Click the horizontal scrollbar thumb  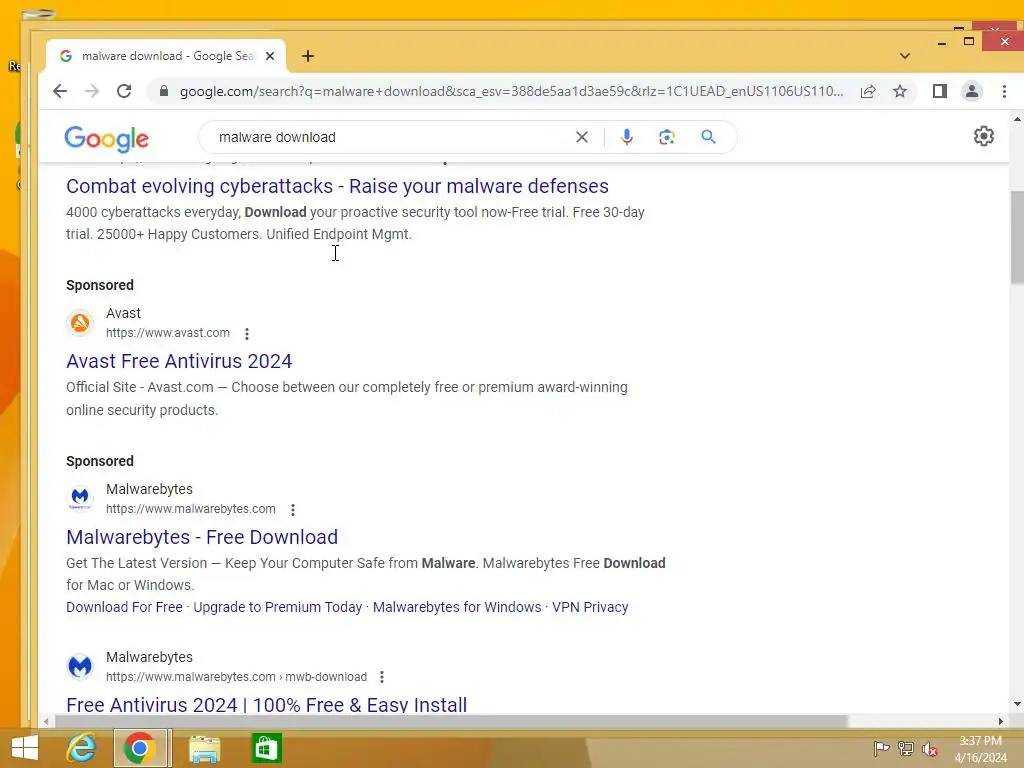point(451,722)
